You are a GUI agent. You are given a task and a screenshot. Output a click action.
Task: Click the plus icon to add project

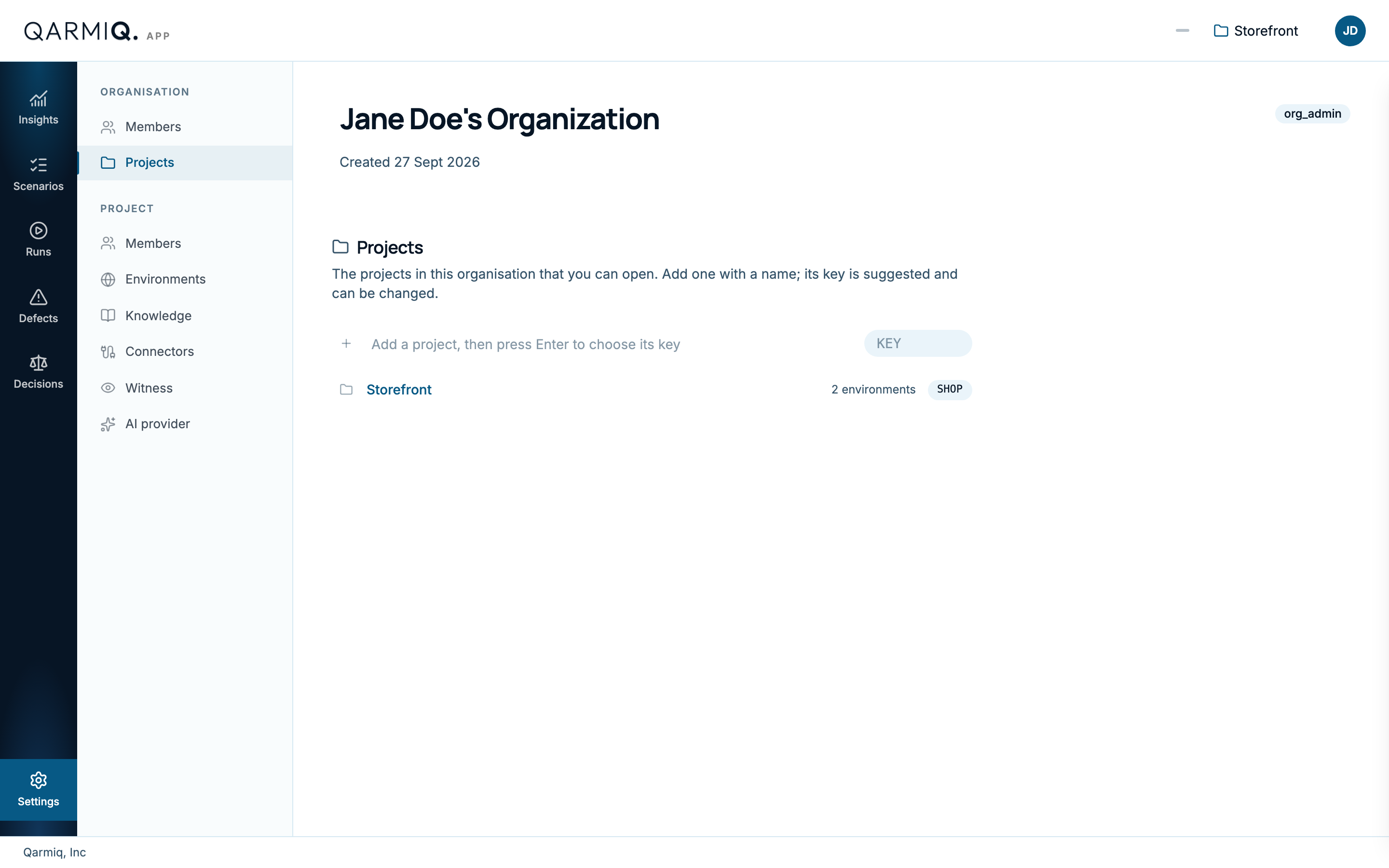coord(346,343)
